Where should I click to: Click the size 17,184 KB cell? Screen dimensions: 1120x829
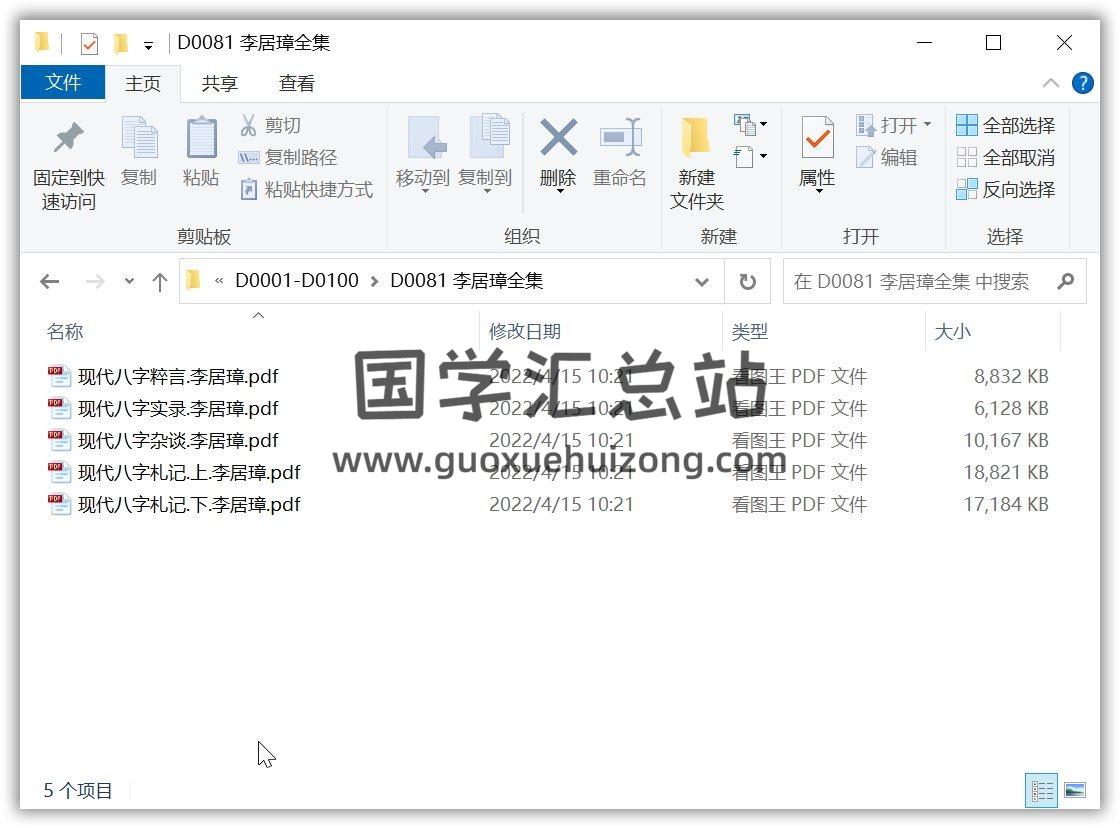pos(1006,505)
